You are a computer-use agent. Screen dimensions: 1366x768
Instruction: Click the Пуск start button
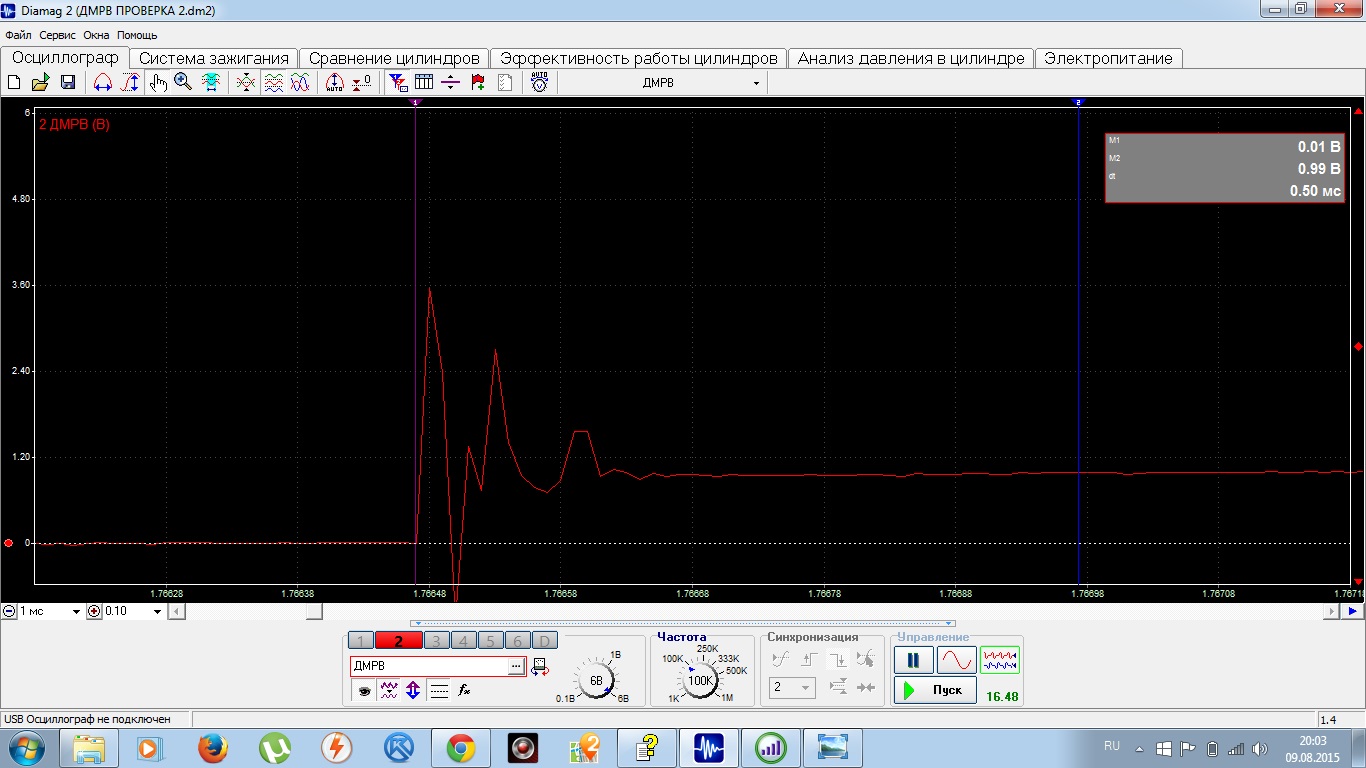coord(935,690)
